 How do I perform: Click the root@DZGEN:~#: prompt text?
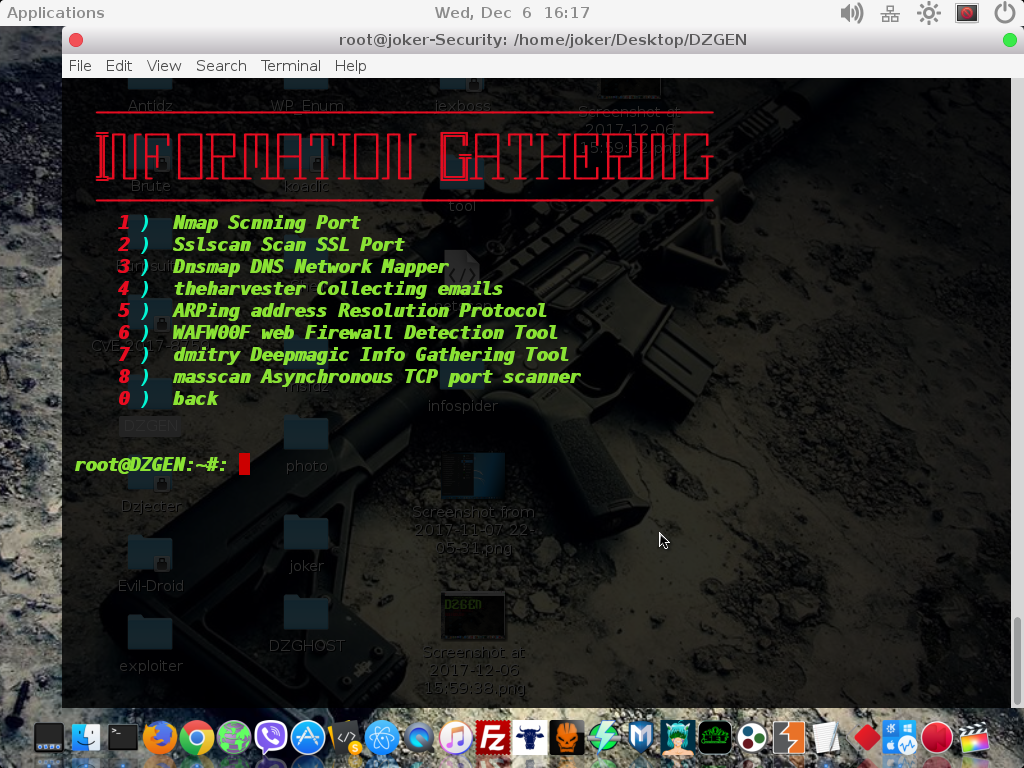[x=151, y=465]
